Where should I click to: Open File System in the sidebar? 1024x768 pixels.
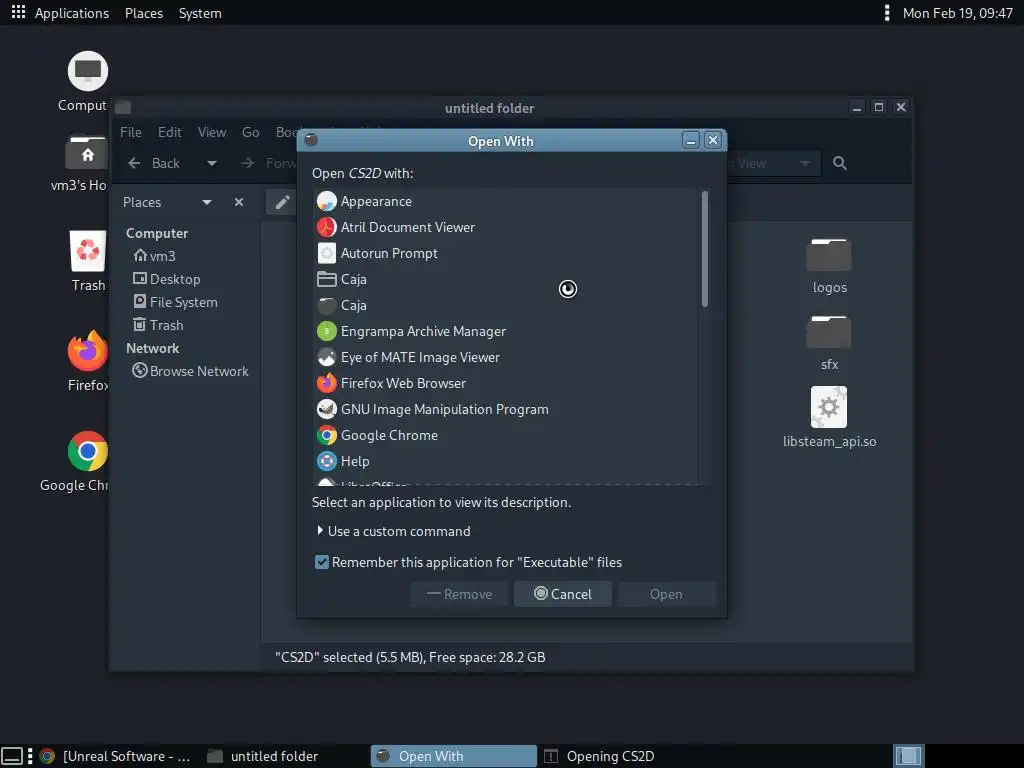(176, 302)
